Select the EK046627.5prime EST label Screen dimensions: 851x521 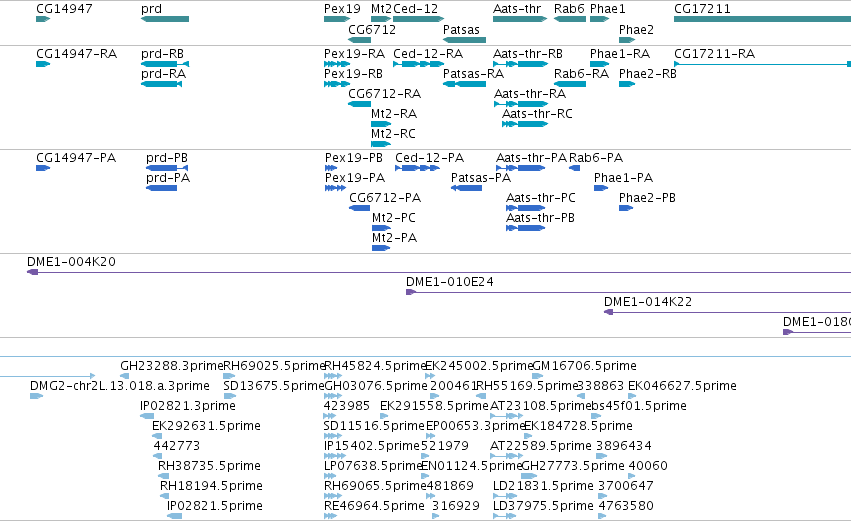point(682,386)
